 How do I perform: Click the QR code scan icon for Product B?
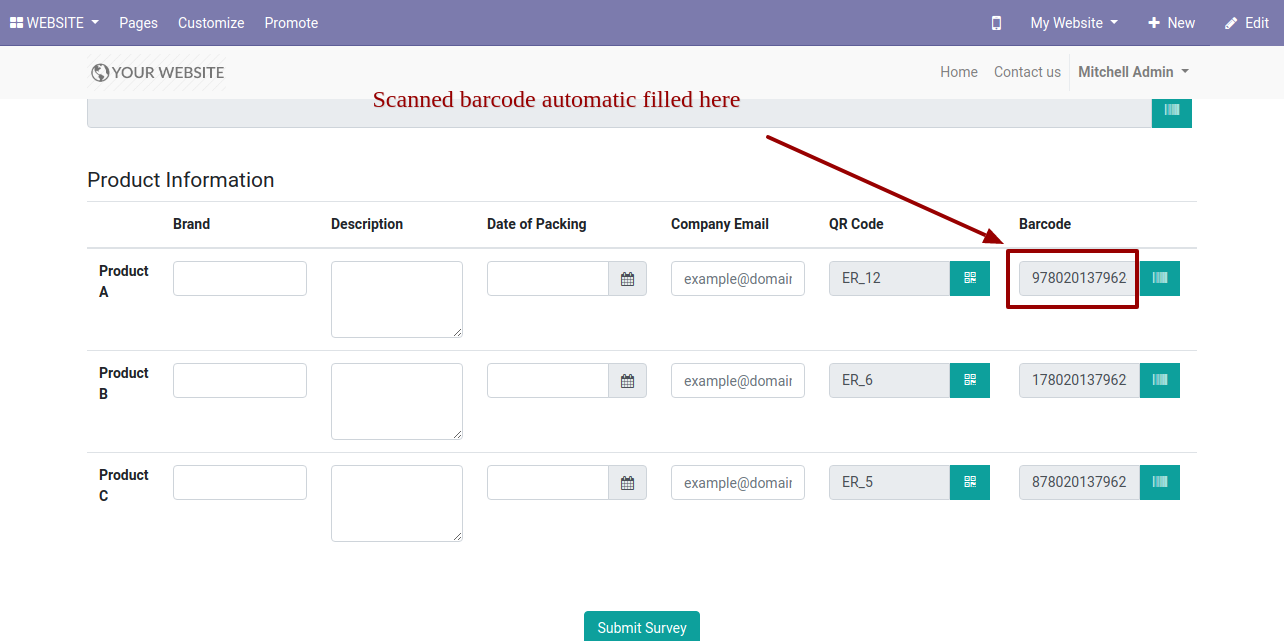(969, 380)
